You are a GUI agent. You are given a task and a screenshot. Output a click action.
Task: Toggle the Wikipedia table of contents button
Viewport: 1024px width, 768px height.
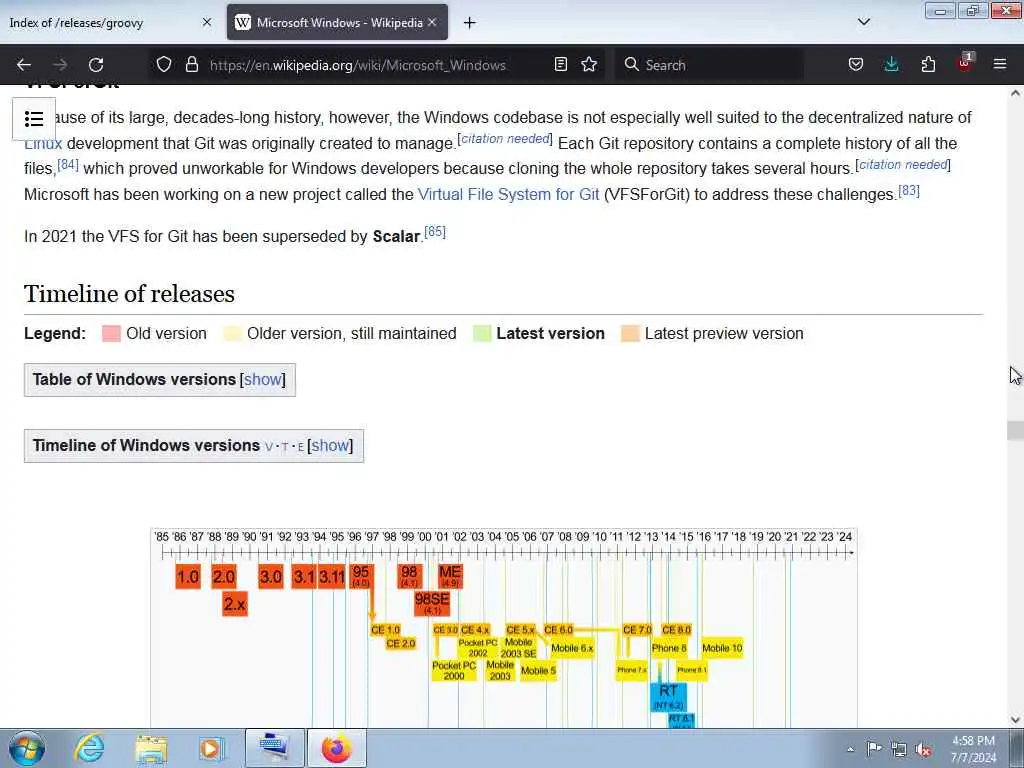click(34, 119)
